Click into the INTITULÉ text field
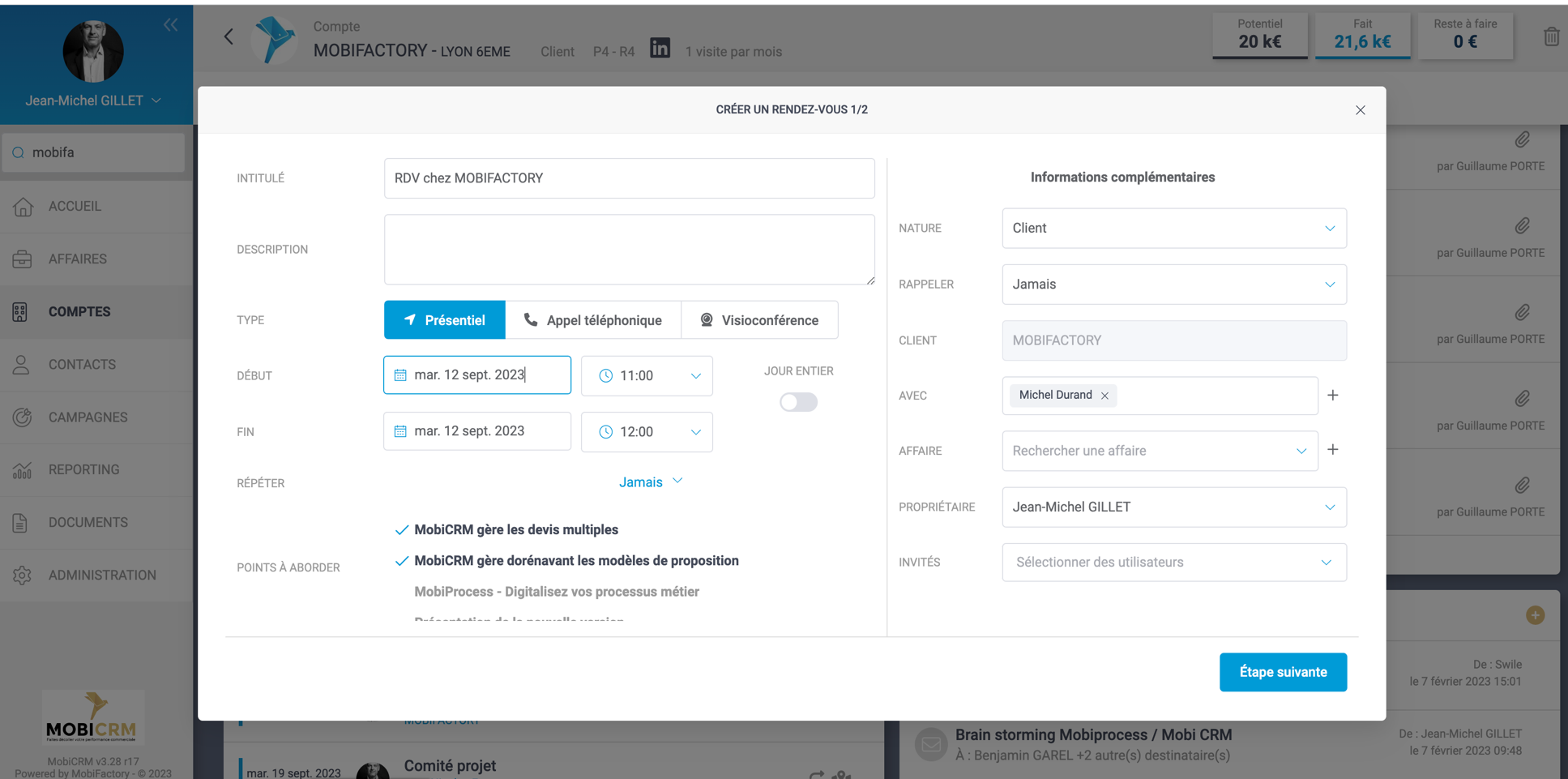 click(629, 178)
